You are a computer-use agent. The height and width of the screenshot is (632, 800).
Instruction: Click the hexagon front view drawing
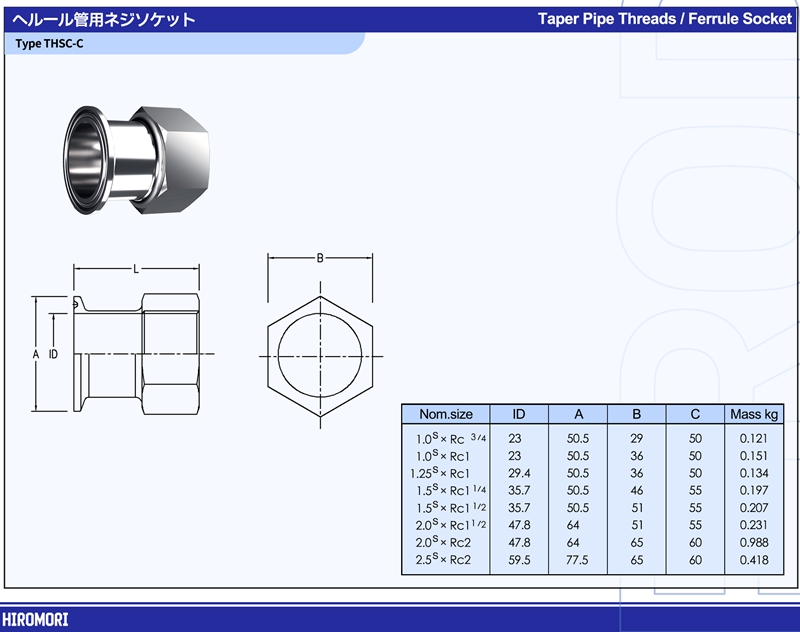(320, 357)
